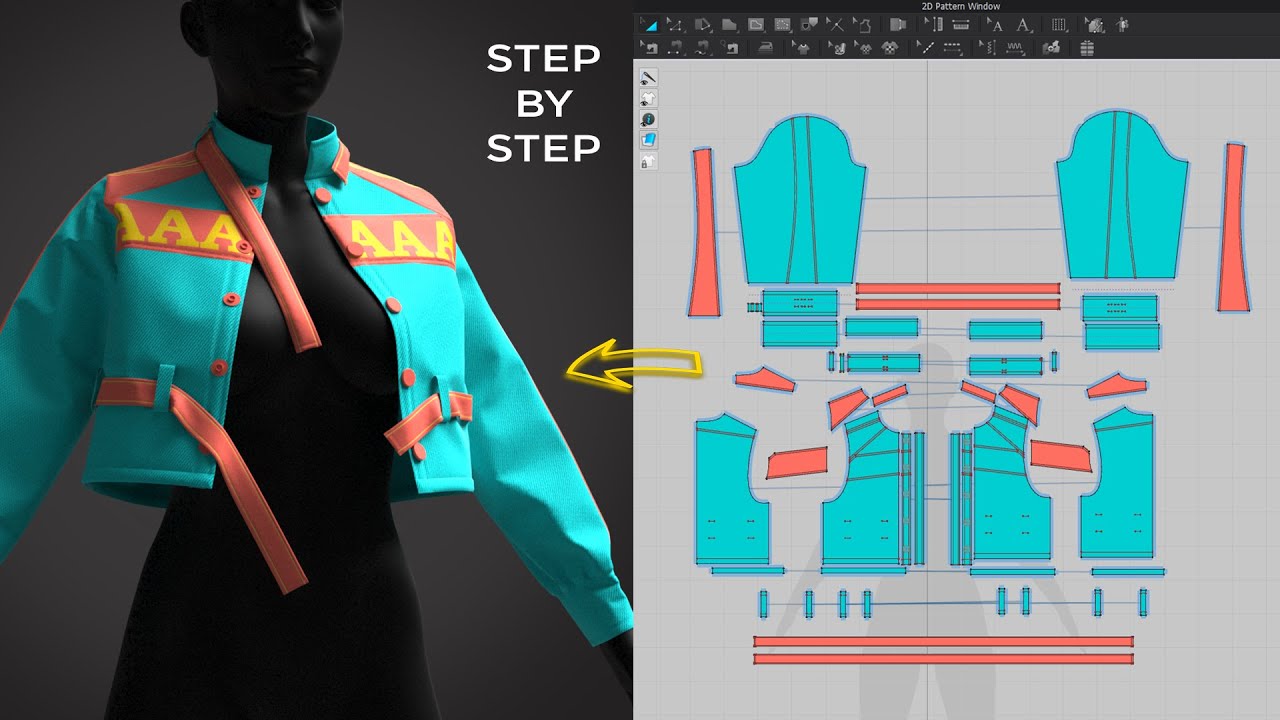This screenshot has height=720, width=1280.
Task: Select the Free Sewing tool
Action: pyautogui.click(x=703, y=47)
